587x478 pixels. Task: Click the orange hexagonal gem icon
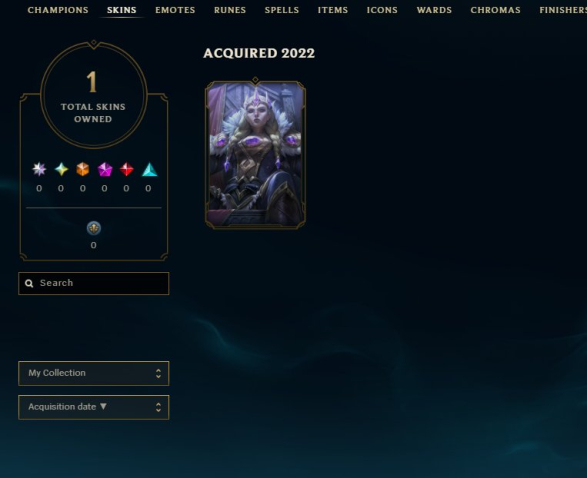(x=83, y=169)
